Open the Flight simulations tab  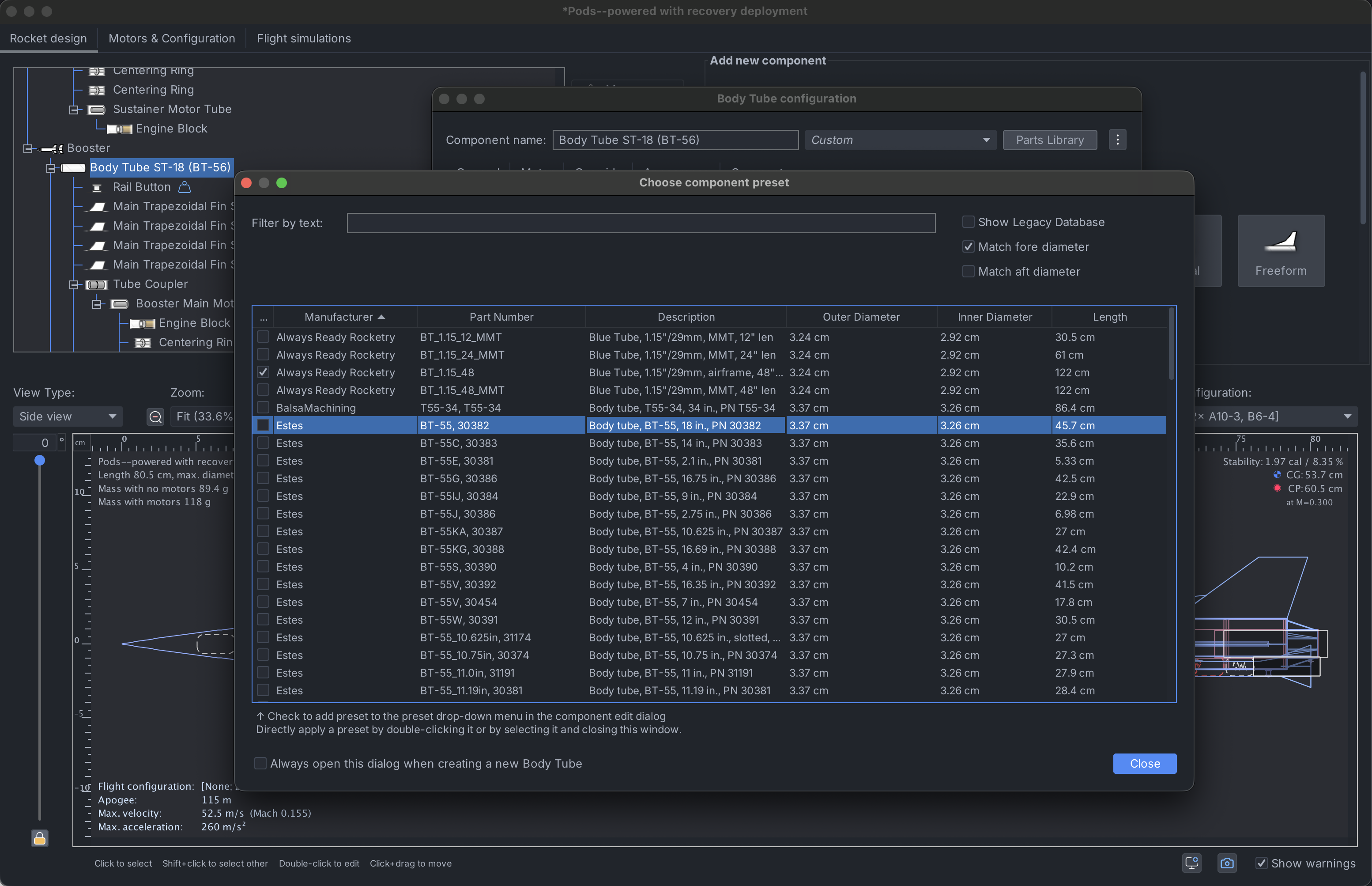tap(304, 38)
